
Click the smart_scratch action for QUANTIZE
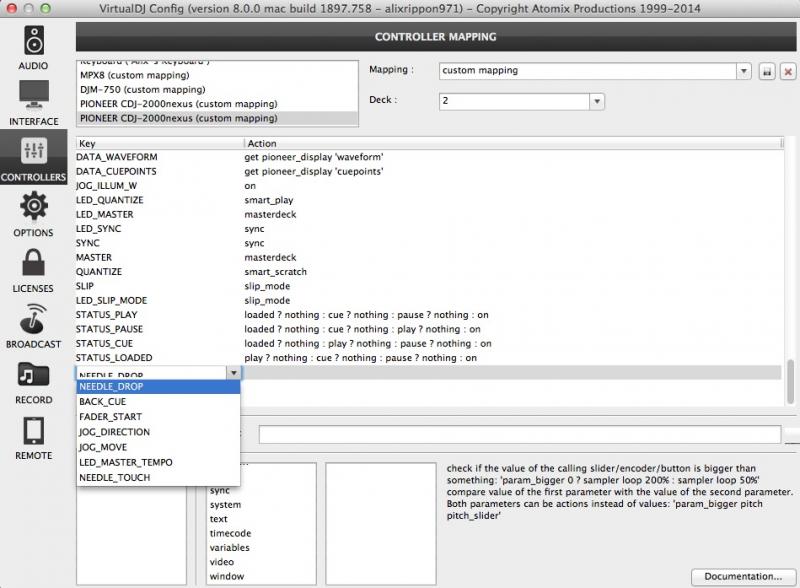[276, 272]
